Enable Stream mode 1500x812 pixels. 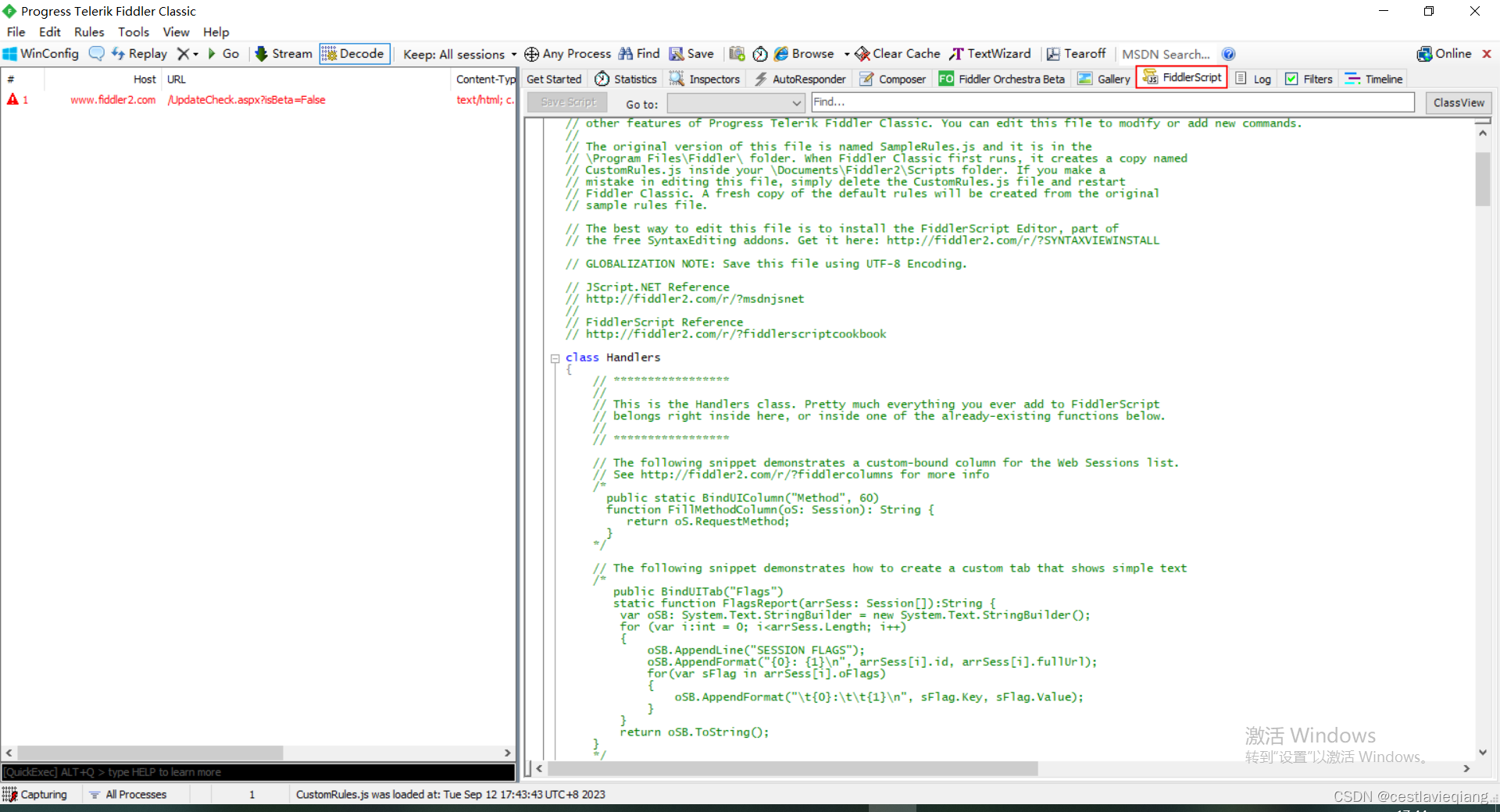(283, 53)
